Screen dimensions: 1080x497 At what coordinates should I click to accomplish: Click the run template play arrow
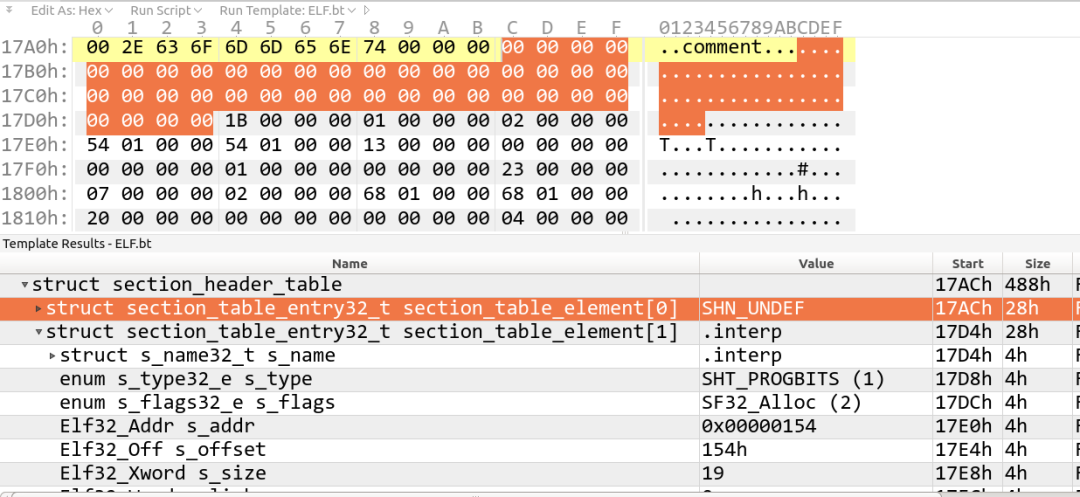pos(366,9)
